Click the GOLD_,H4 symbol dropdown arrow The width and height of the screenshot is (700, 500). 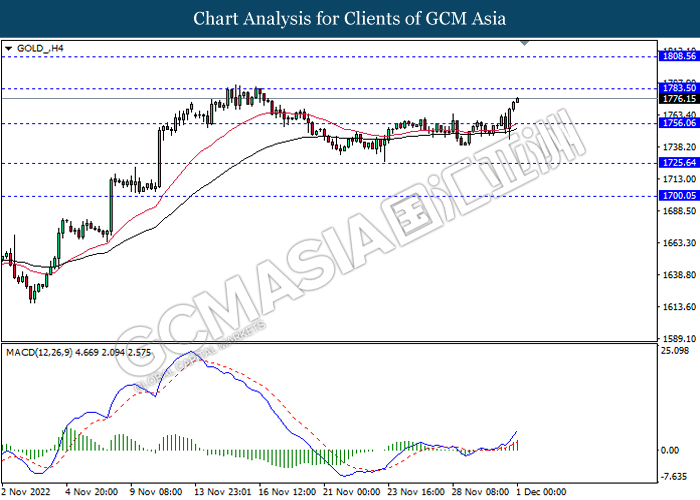point(8,49)
